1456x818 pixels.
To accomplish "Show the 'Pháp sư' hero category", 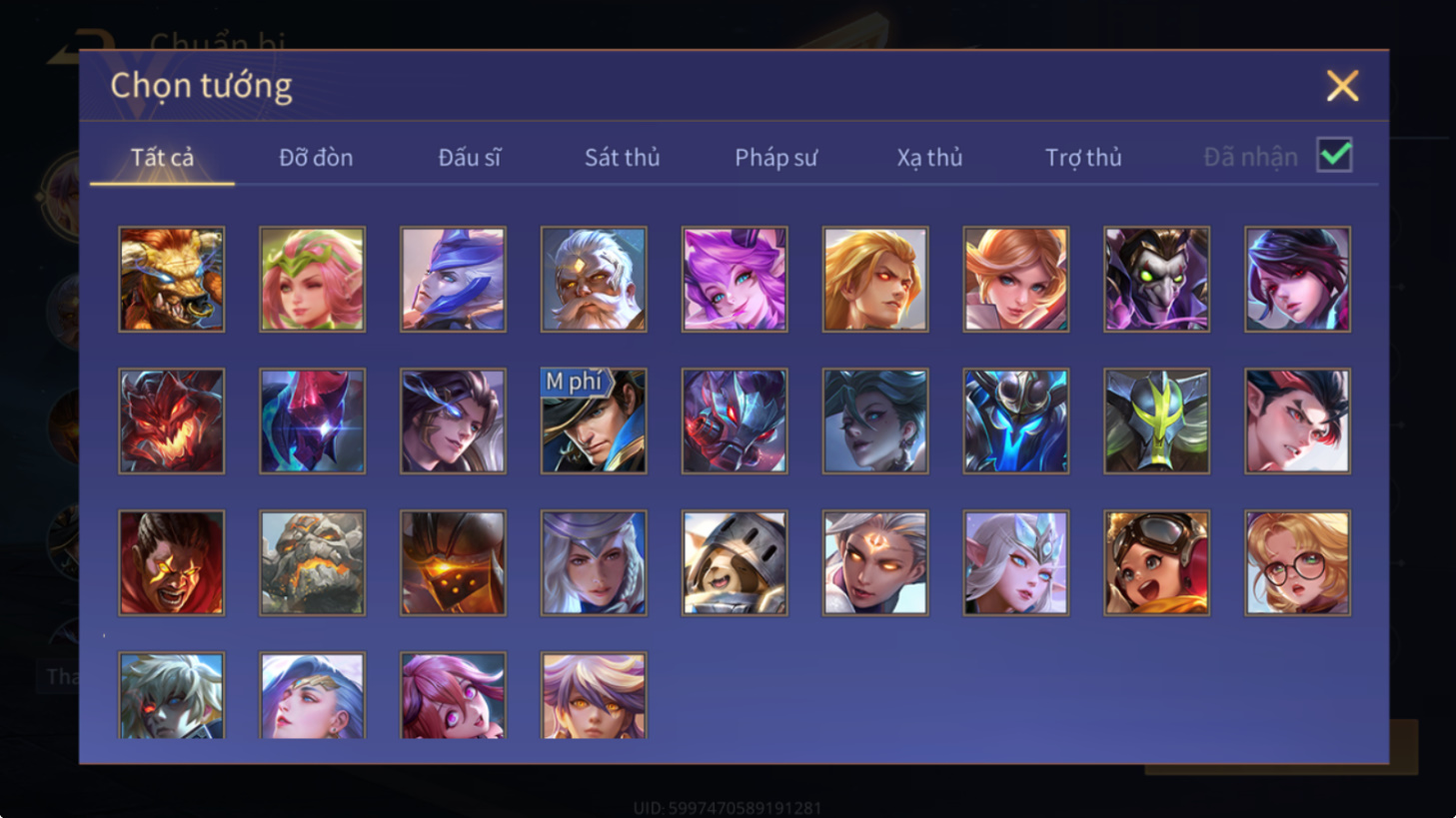I will tap(775, 157).
